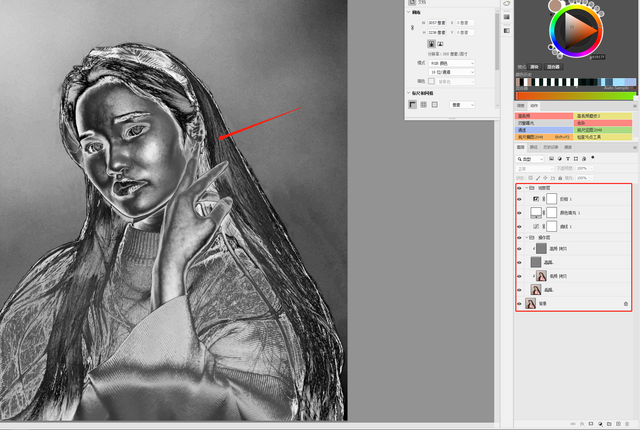Click the ruler corner icon in 标尺和网格
Image resolution: width=640 pixels, height=430 pixels.
coord(413,104)
